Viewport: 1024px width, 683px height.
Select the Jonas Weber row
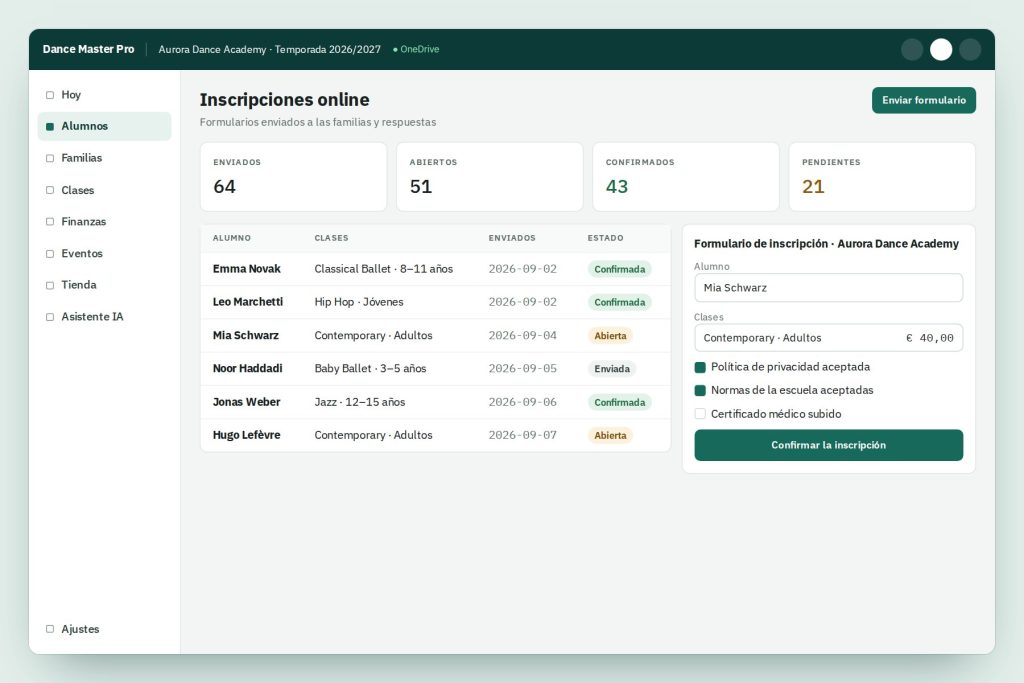point(435,402)
